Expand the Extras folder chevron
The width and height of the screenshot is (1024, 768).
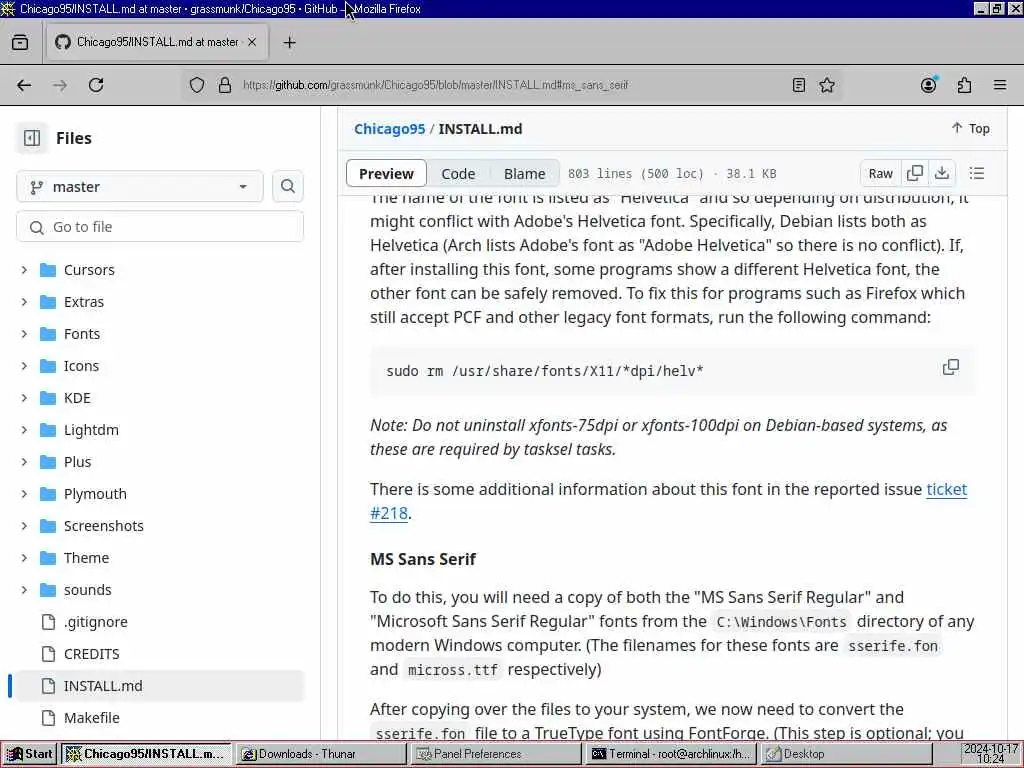24,302
